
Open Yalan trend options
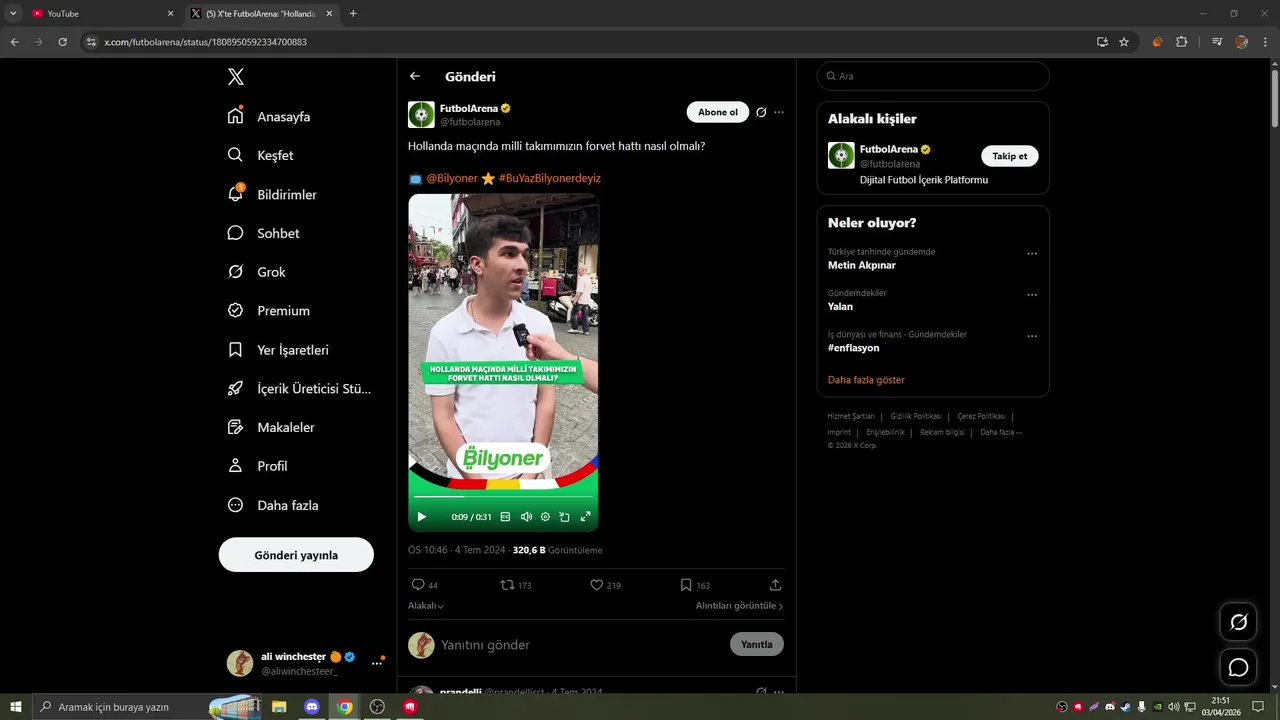pyautogui.click(x=1032, y=295)
